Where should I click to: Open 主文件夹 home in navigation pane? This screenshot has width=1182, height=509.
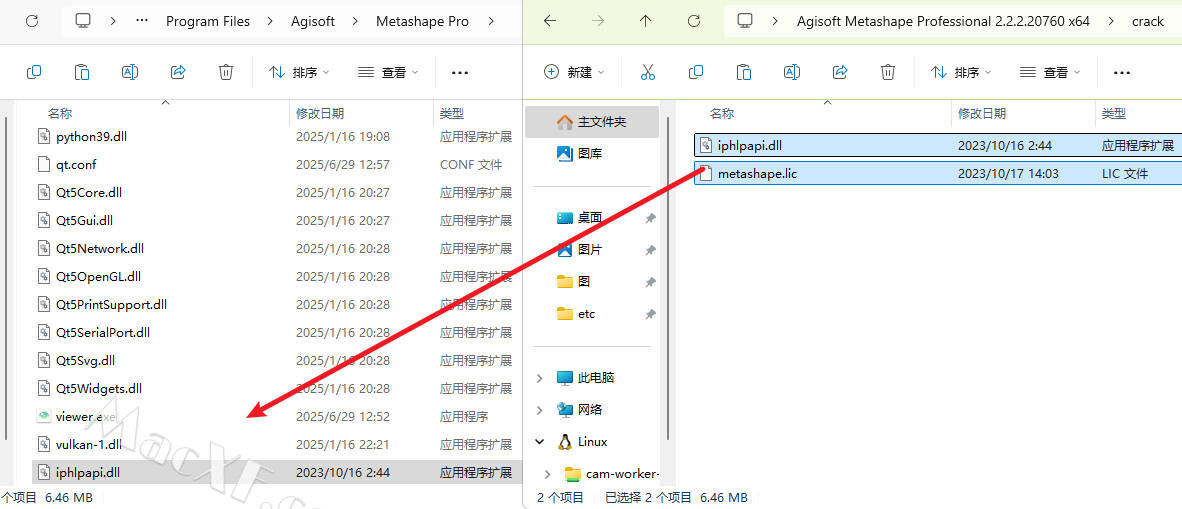[x=592, y=121]
